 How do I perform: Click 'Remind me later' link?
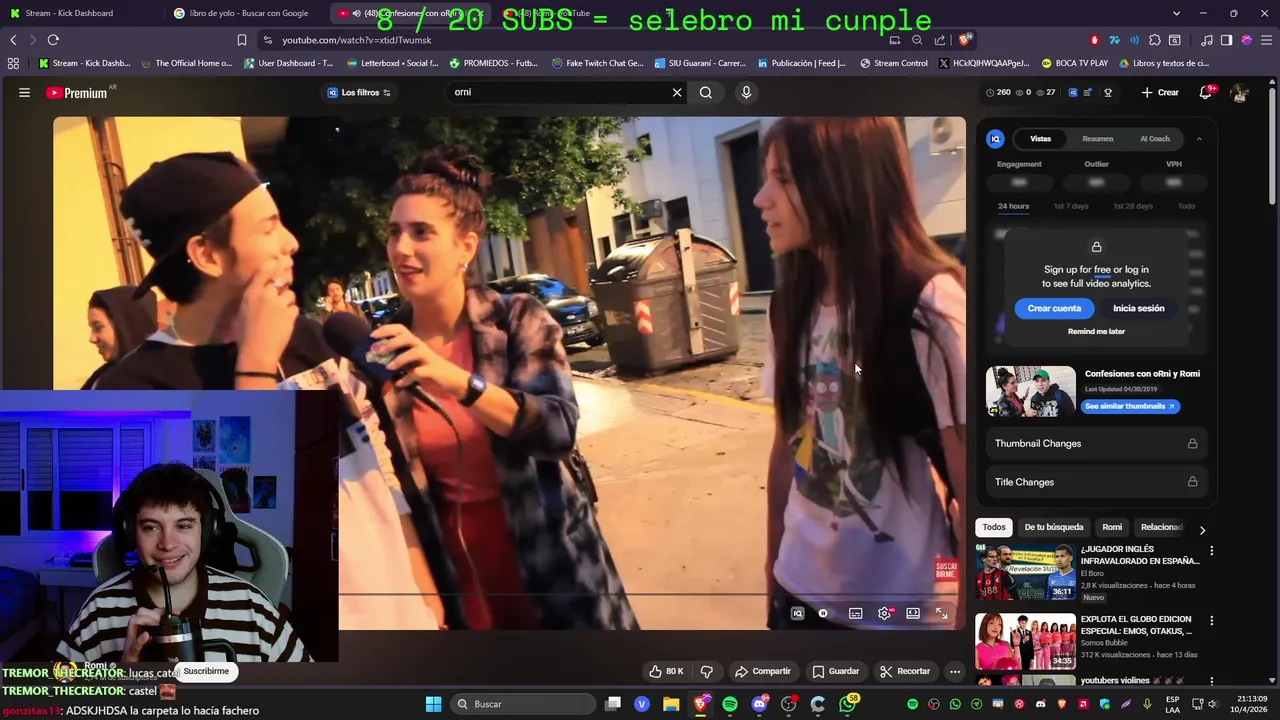[1096, 331]
